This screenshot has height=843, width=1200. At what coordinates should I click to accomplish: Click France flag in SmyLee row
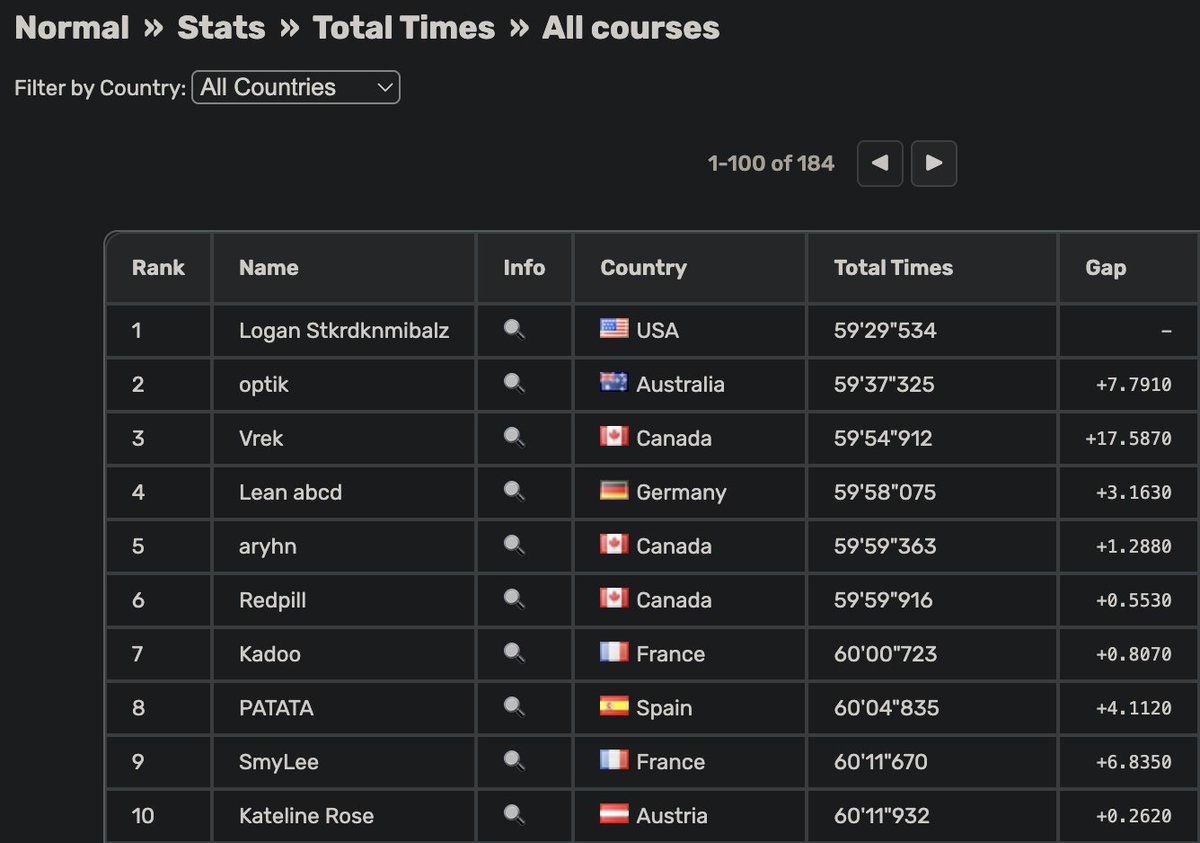click(x=614, y=760)
